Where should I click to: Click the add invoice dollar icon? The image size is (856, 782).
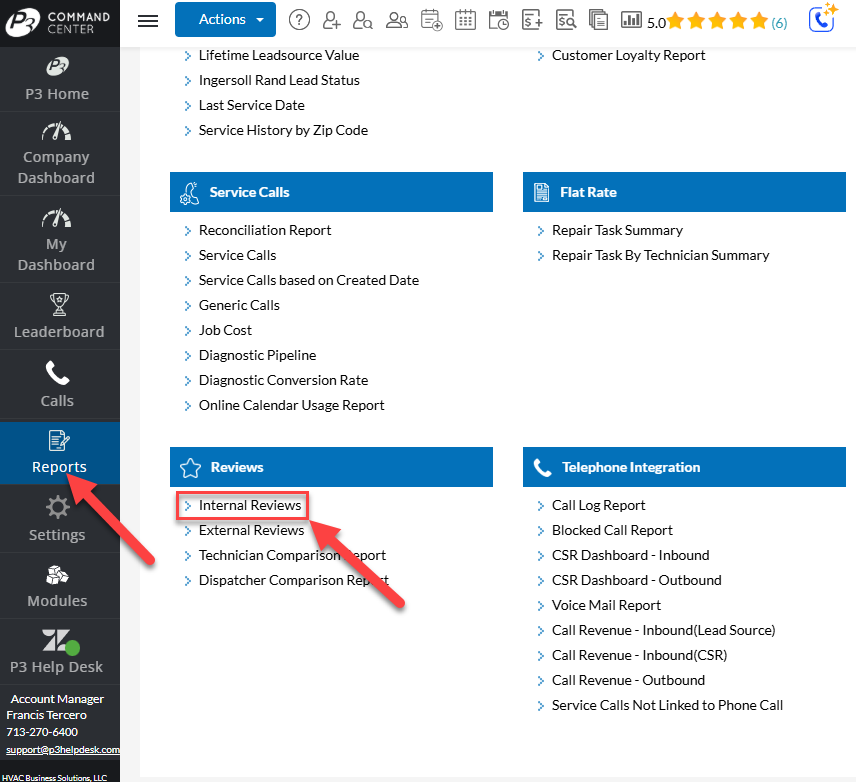coord(532,20)
